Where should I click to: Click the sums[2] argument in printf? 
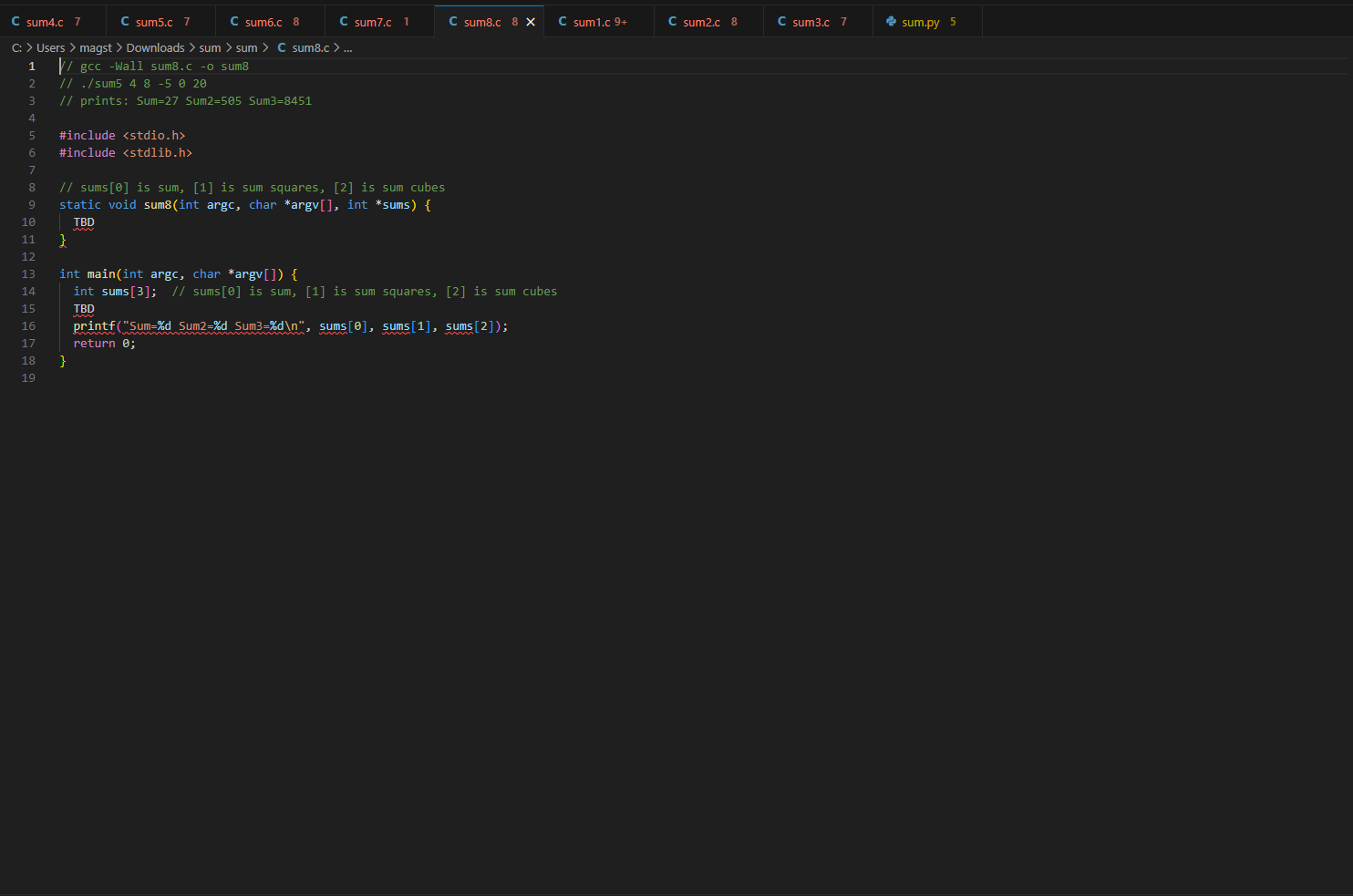(470, 326)
